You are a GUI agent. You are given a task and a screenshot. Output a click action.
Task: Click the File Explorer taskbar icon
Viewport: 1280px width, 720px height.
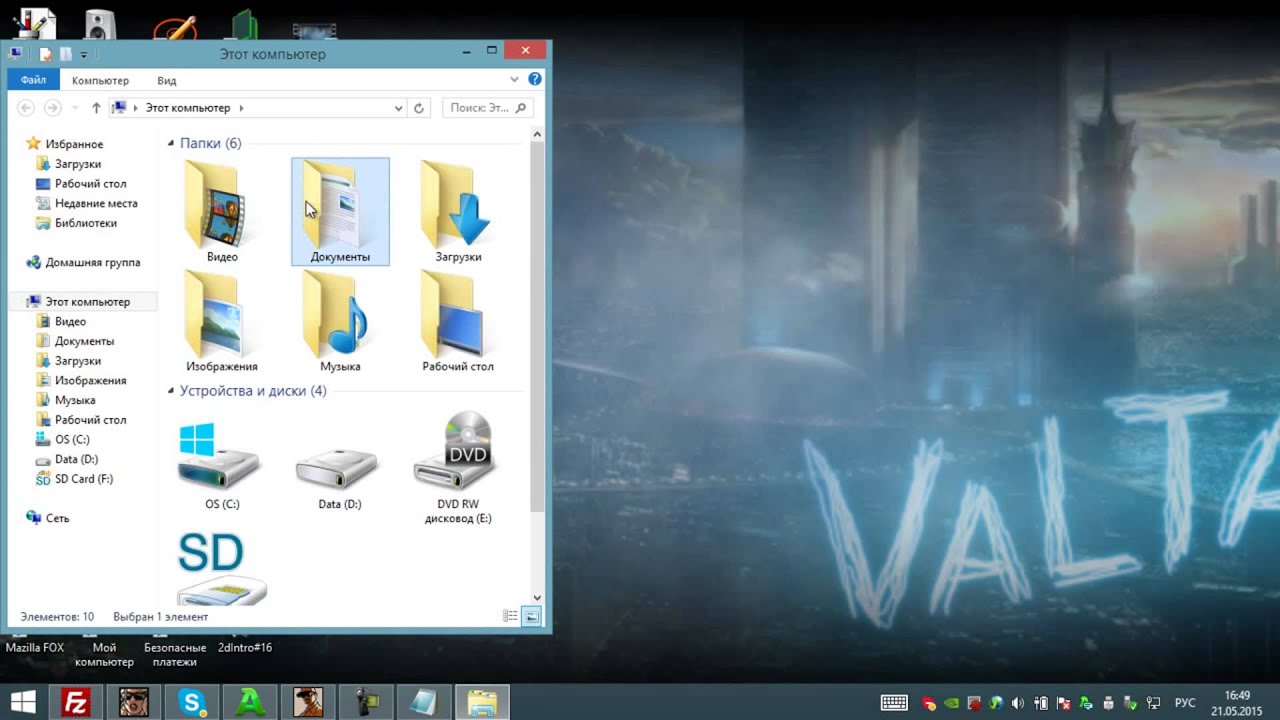[x=482, y=702]
